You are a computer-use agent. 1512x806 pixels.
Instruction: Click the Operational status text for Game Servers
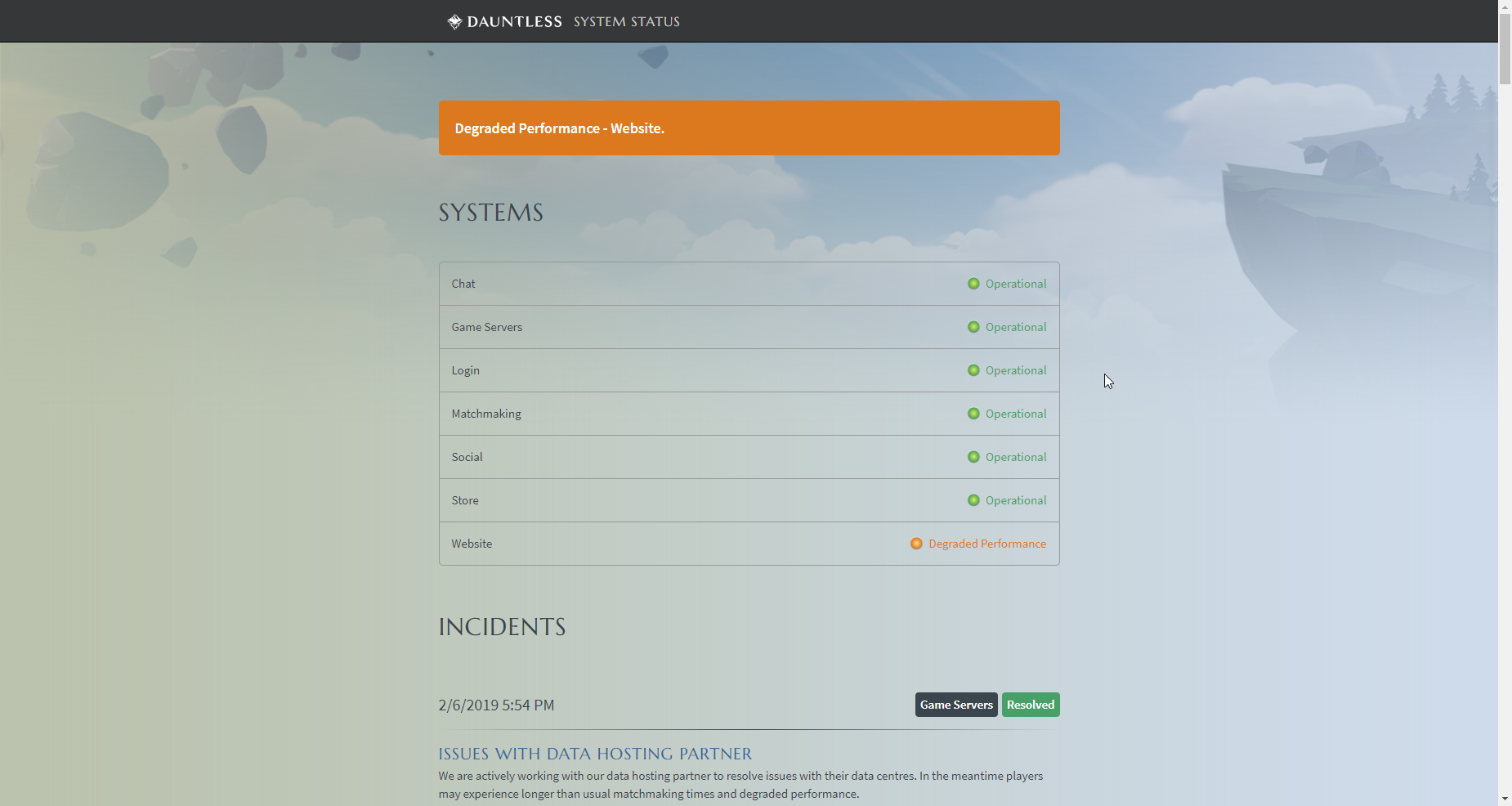(1016, 327)
